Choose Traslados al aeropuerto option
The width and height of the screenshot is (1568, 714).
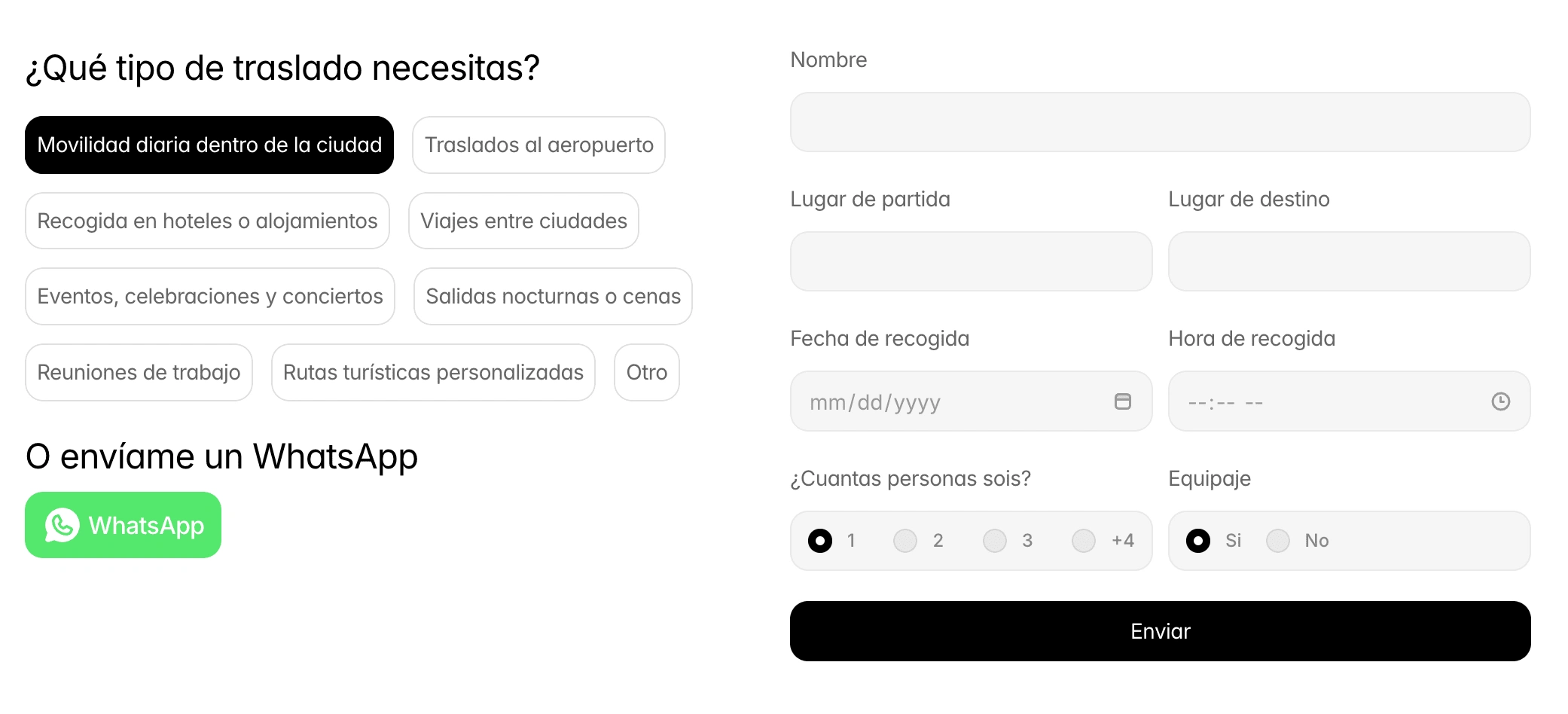tap(538, 145)
